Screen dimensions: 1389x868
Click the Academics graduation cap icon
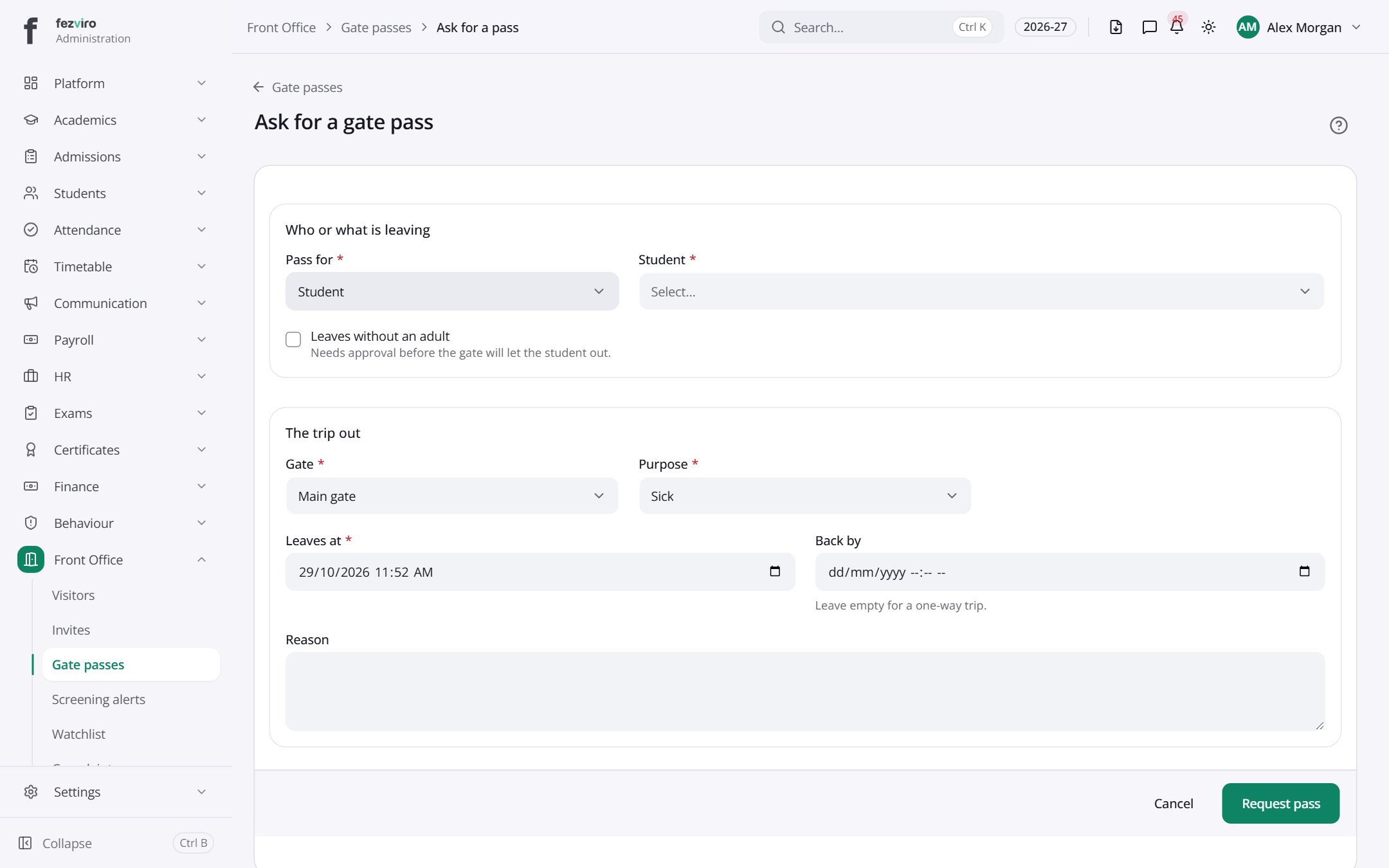point(31,120)
